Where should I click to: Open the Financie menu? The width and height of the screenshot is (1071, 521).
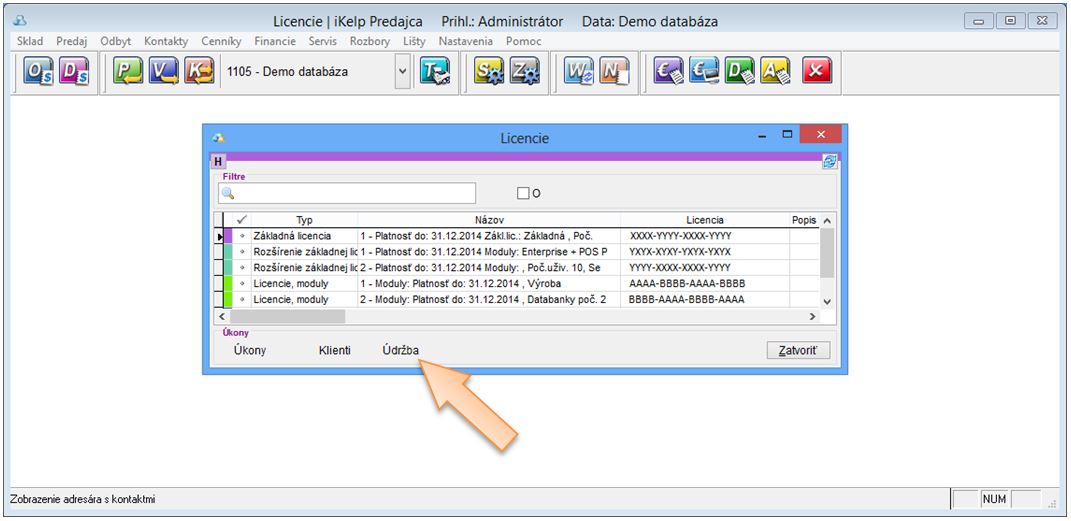(x=275, y=41)
